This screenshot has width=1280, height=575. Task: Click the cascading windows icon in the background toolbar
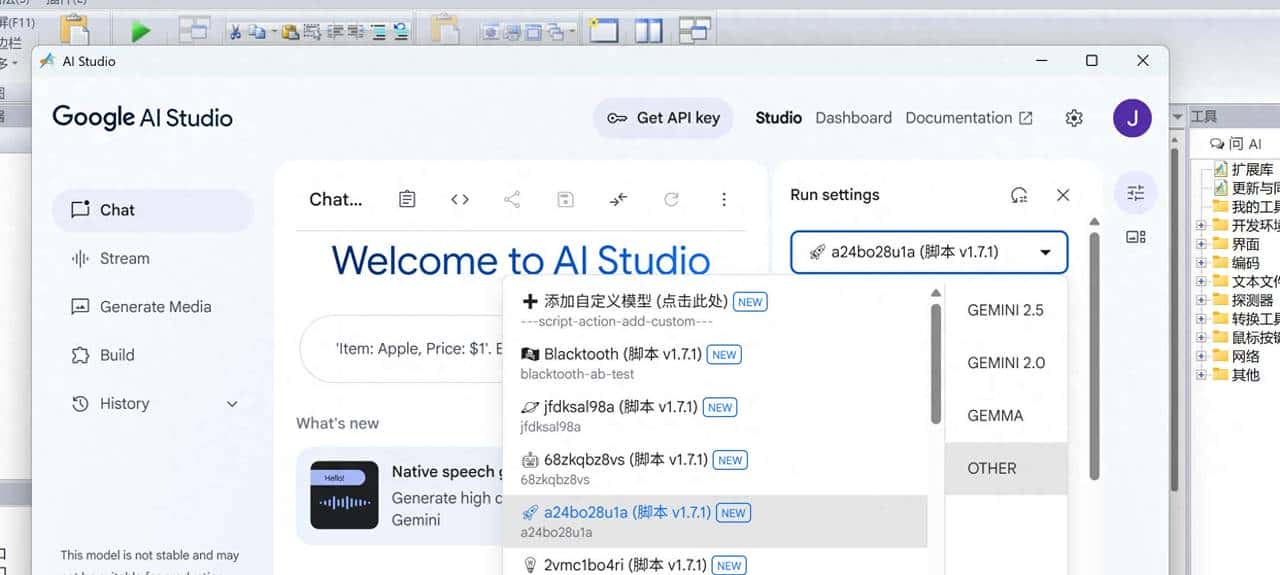coord(695,30)
